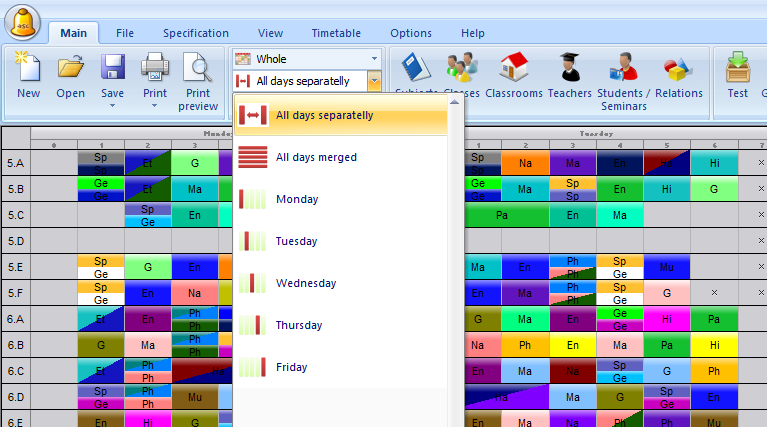Click the orange Na lesson card in 5.A
The height and width of the screenshot is (427, 767).
coord(525,162)
